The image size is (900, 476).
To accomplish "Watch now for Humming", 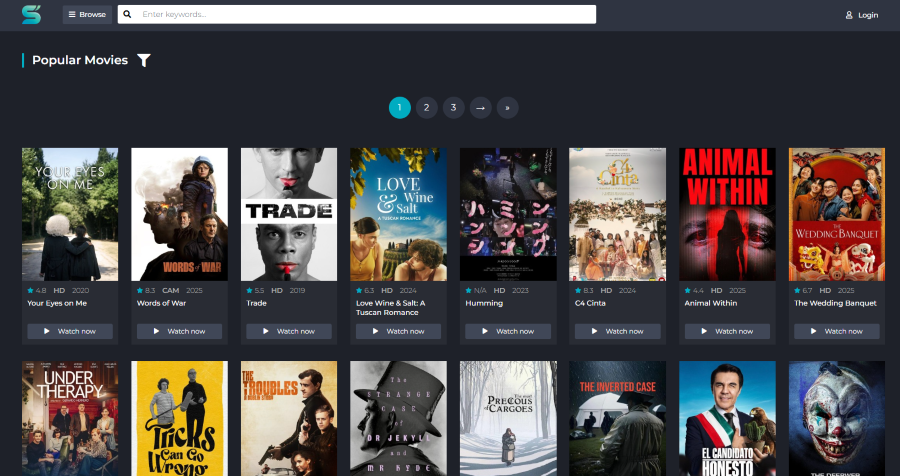I will (508, 331).
